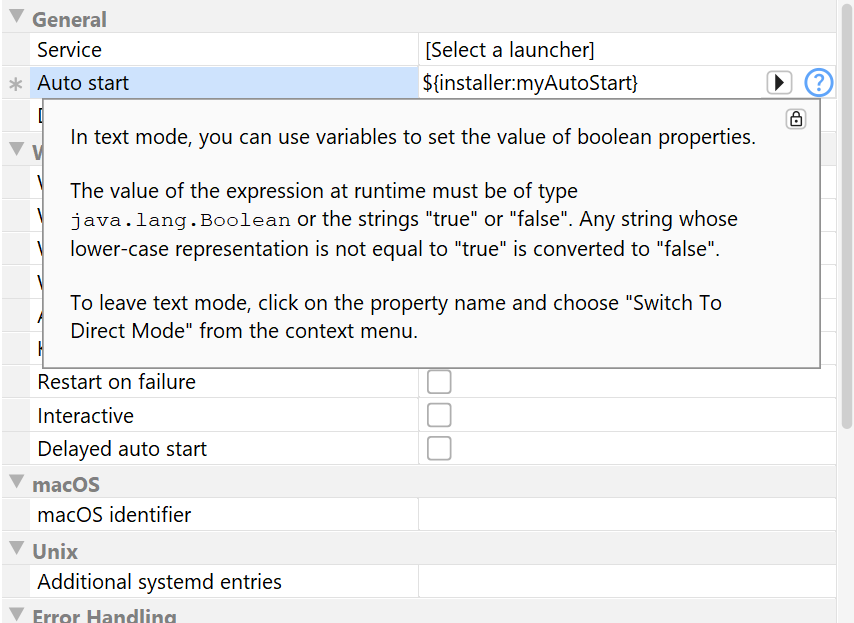Image resolution: width=854 pixels, height=623 pixels.
Task: Collapse the General section
Action: (x=17, y=18)
